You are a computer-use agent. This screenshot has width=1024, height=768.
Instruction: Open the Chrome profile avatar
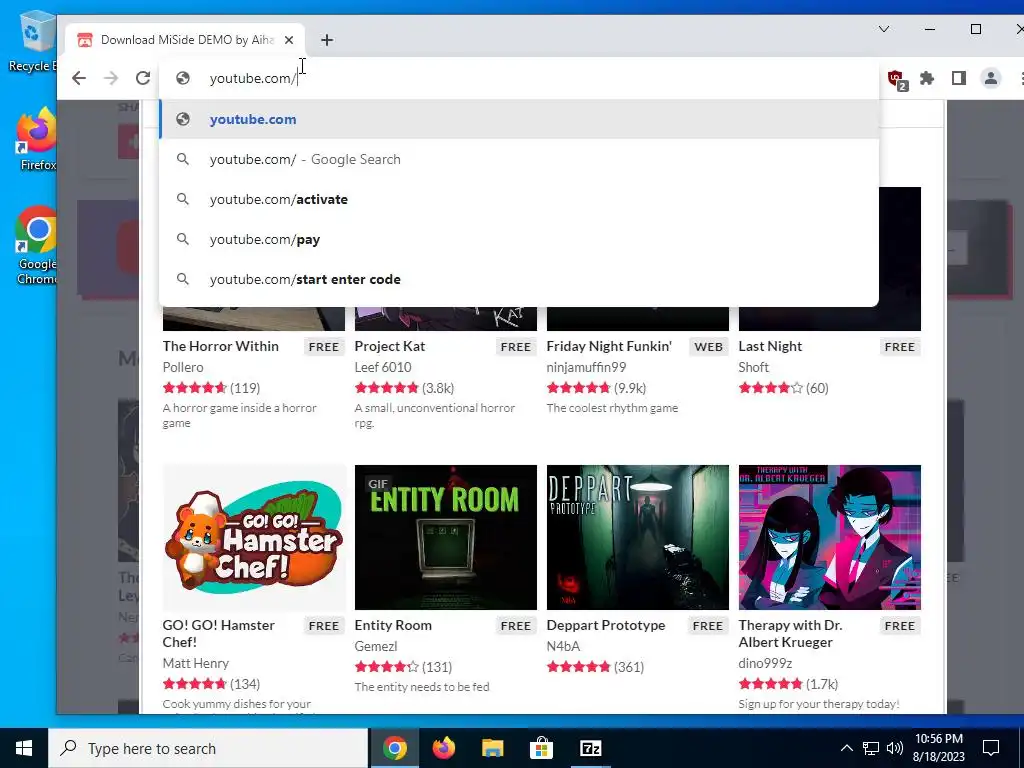[991, 78]
